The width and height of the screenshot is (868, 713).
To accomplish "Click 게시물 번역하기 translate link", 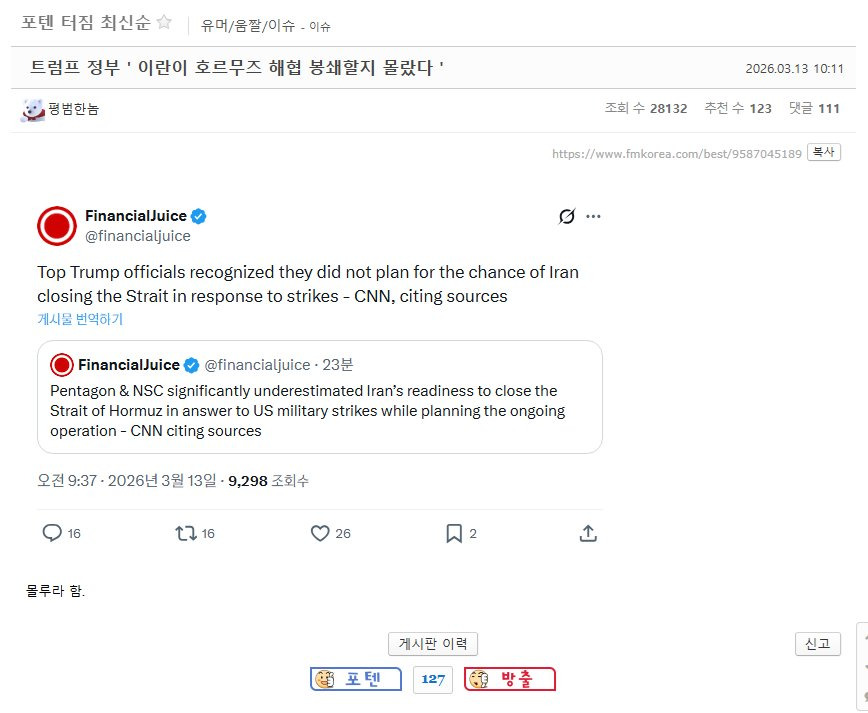I will pos(80,319).
